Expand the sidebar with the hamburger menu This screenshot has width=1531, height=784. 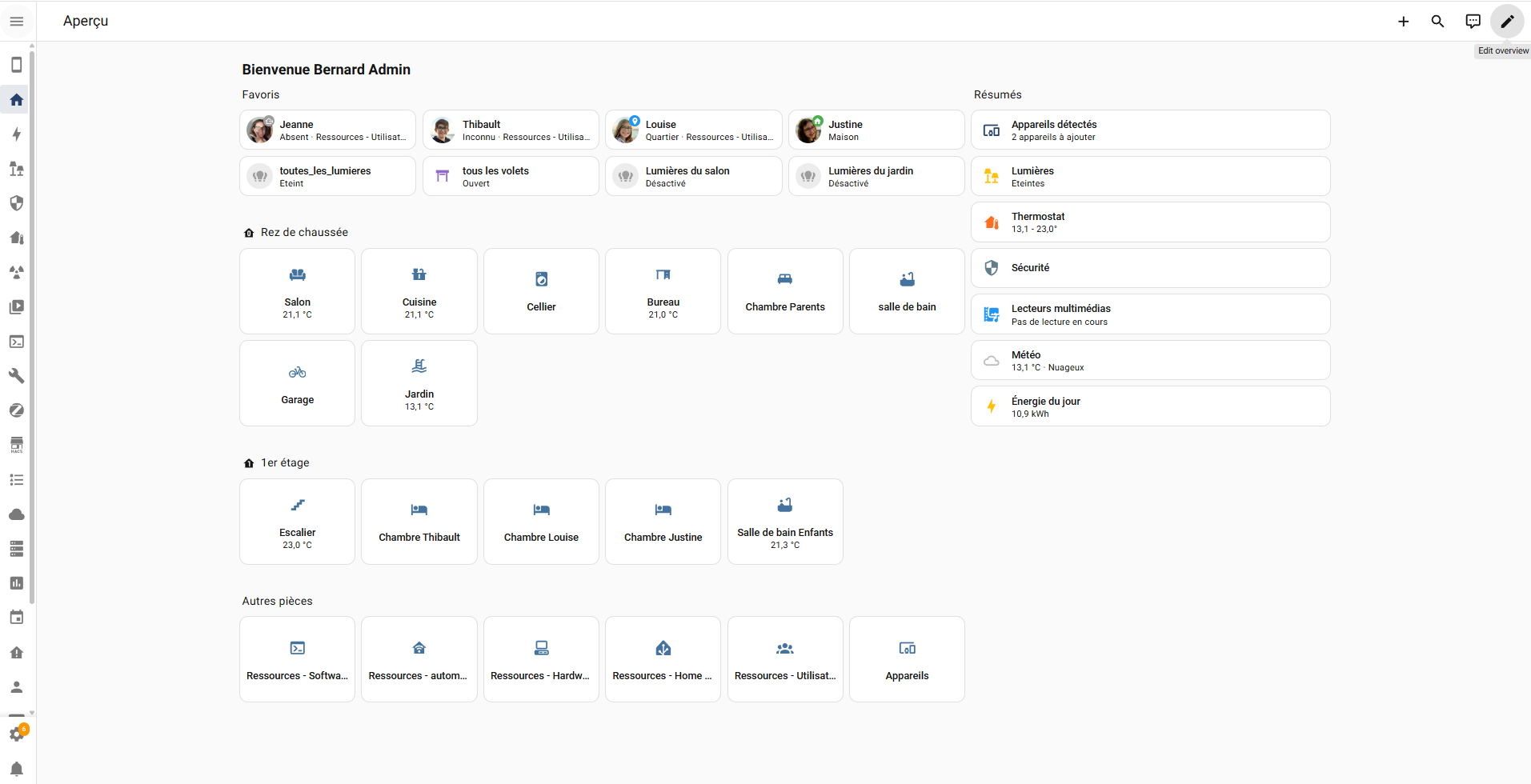(17, 21)
